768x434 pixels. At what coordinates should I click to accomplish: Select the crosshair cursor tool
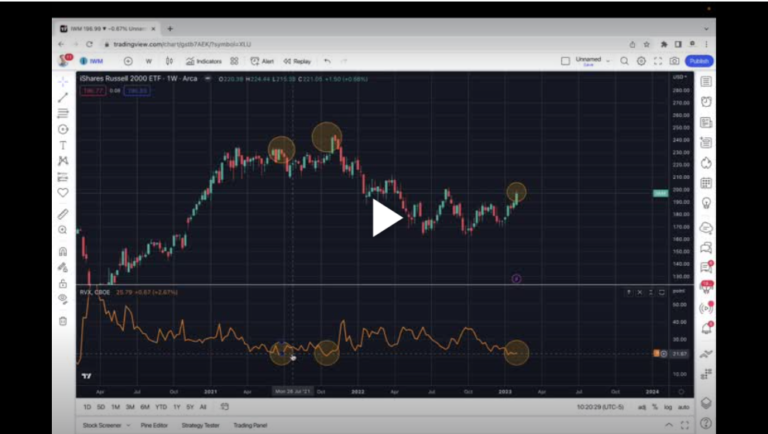63,81
